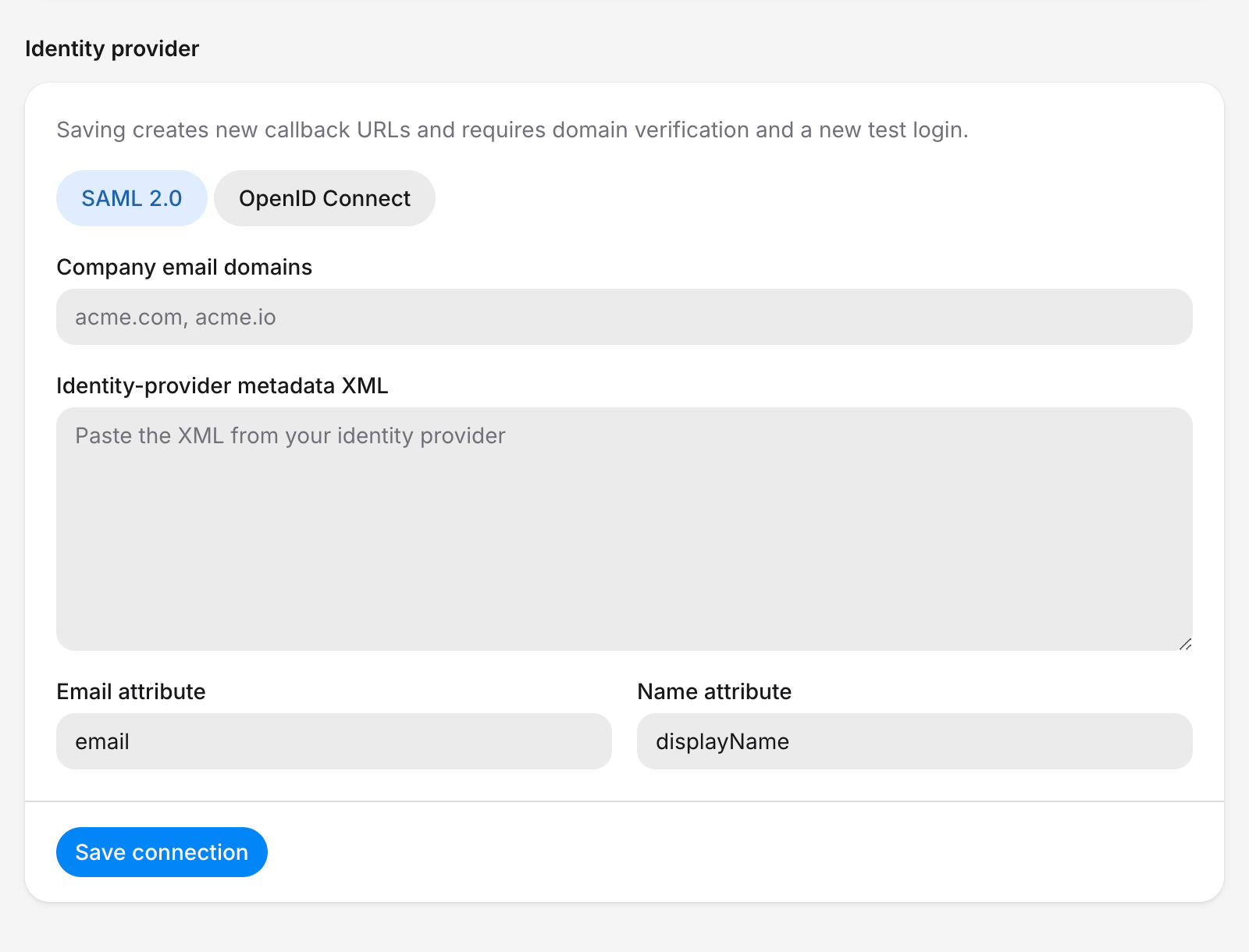Focus the Identity-provider metadata XML textarea

tap(624, 529)
